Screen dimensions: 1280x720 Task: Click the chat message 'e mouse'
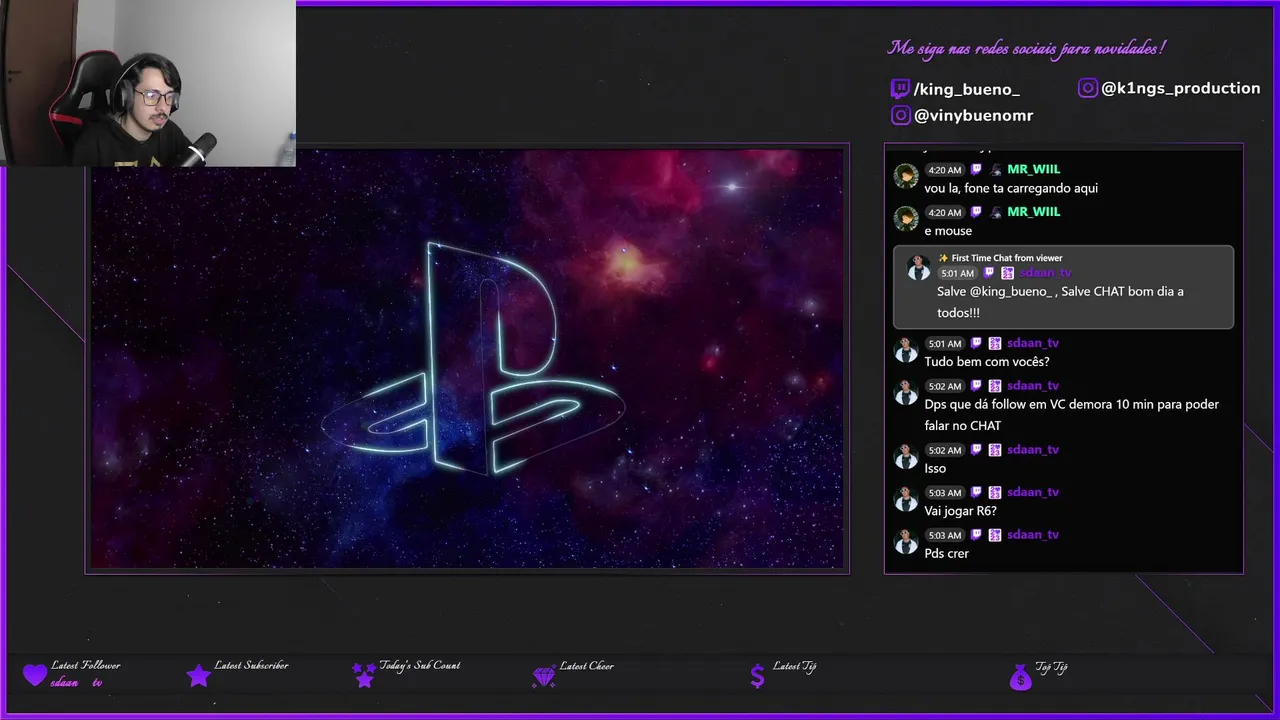(948, 231)
